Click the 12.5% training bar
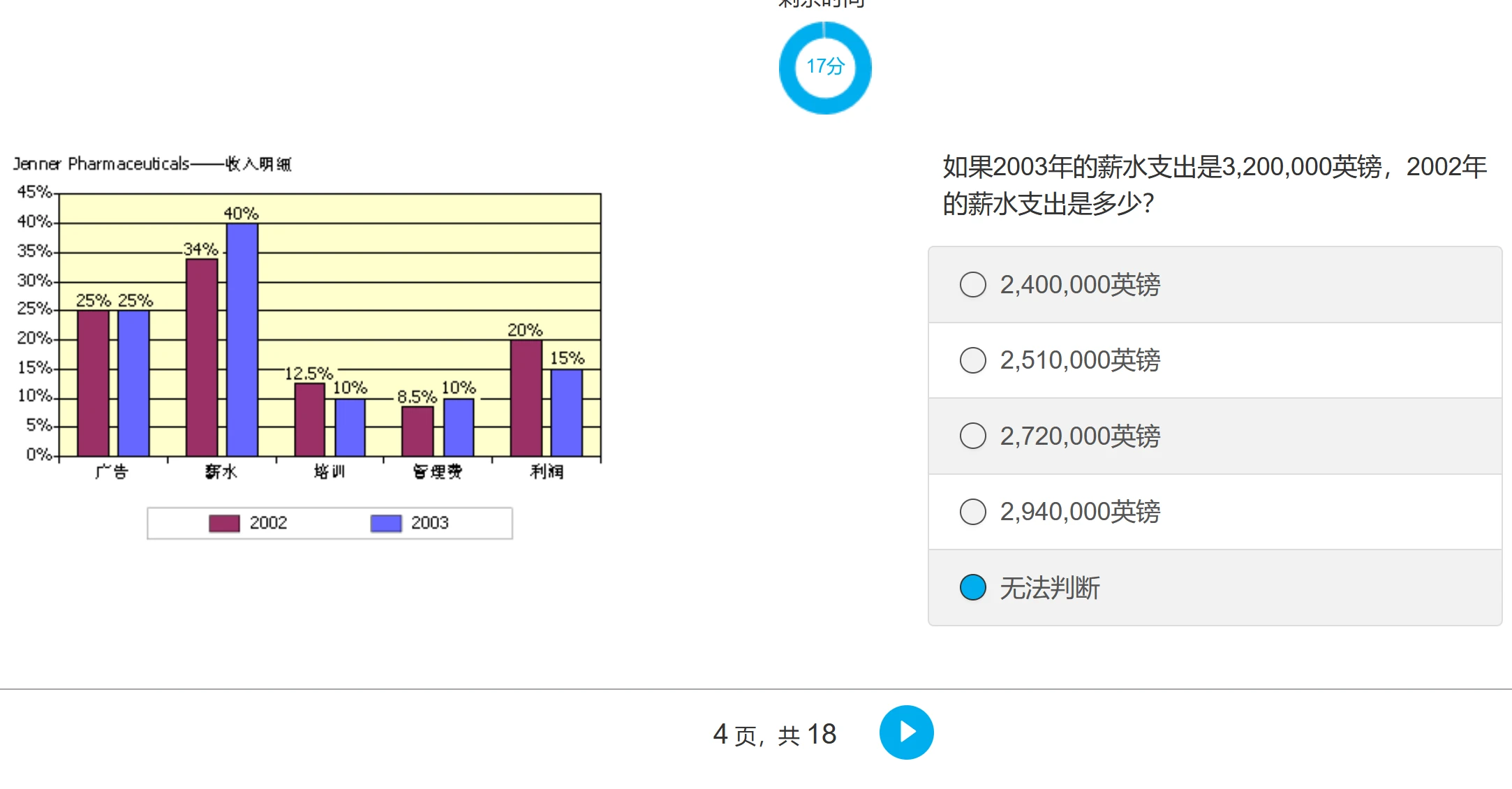Image resolution: width=1512 pixels, height=789 pixels. (x=310, y=420)
